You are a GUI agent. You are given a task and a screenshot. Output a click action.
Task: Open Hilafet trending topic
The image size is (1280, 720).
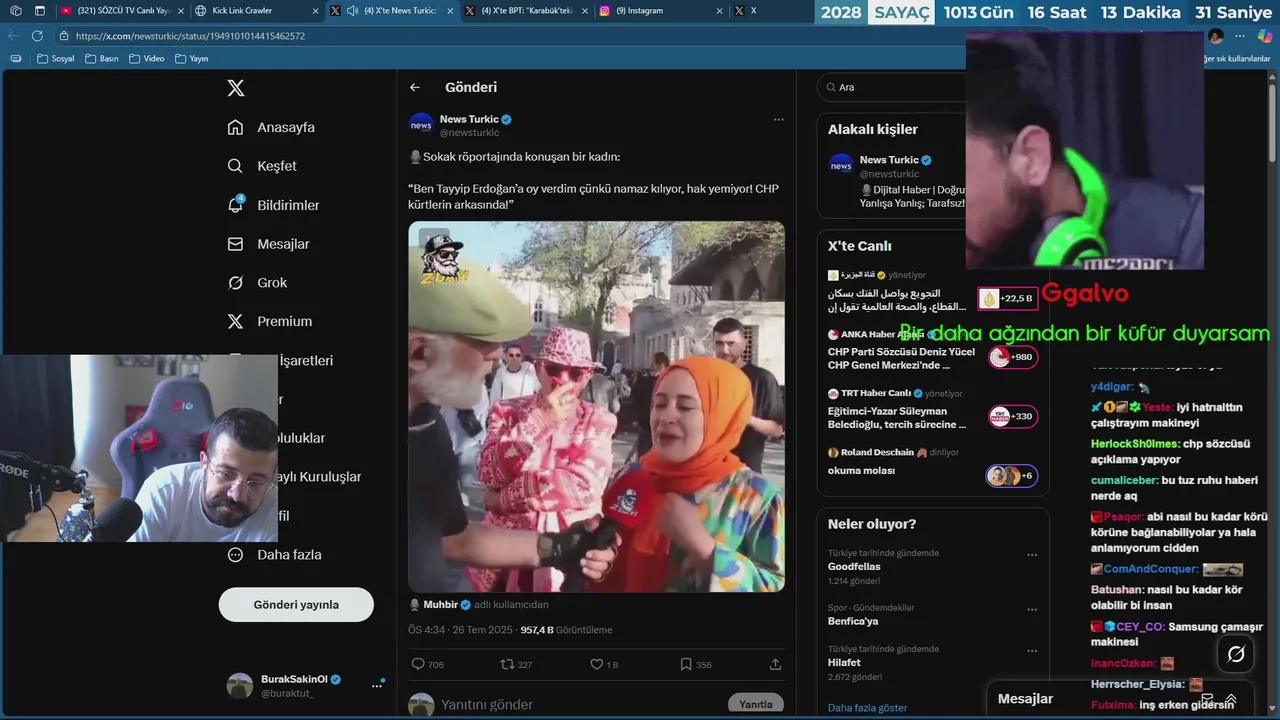[844, 662]
